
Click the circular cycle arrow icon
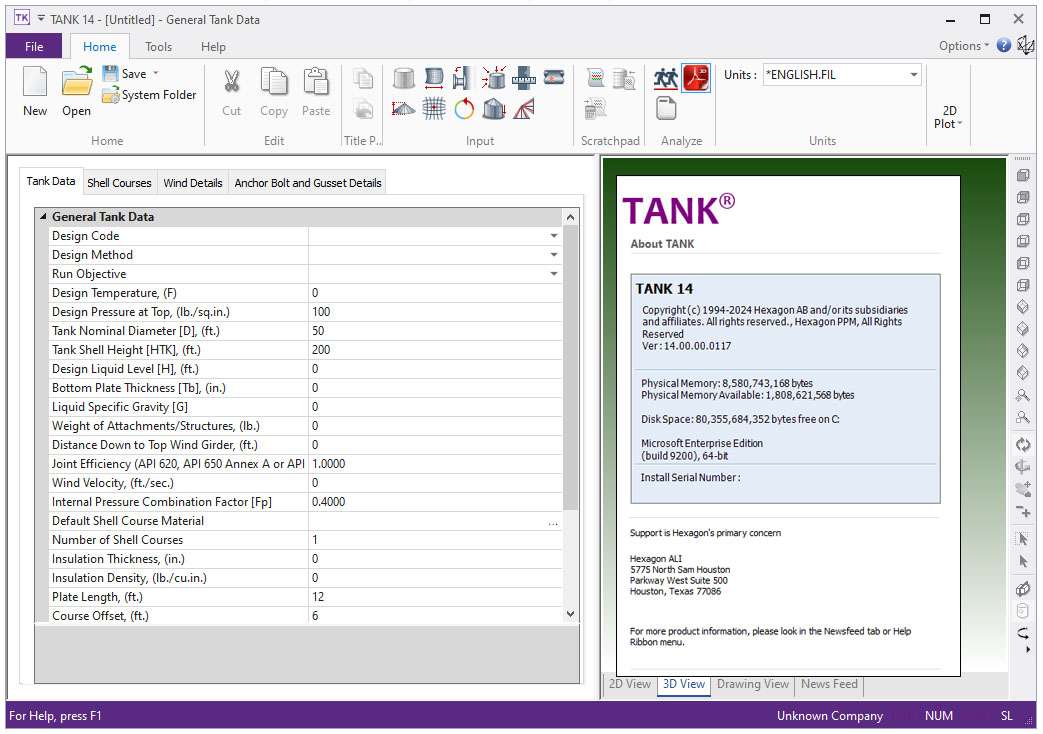(x=464, y=108)
